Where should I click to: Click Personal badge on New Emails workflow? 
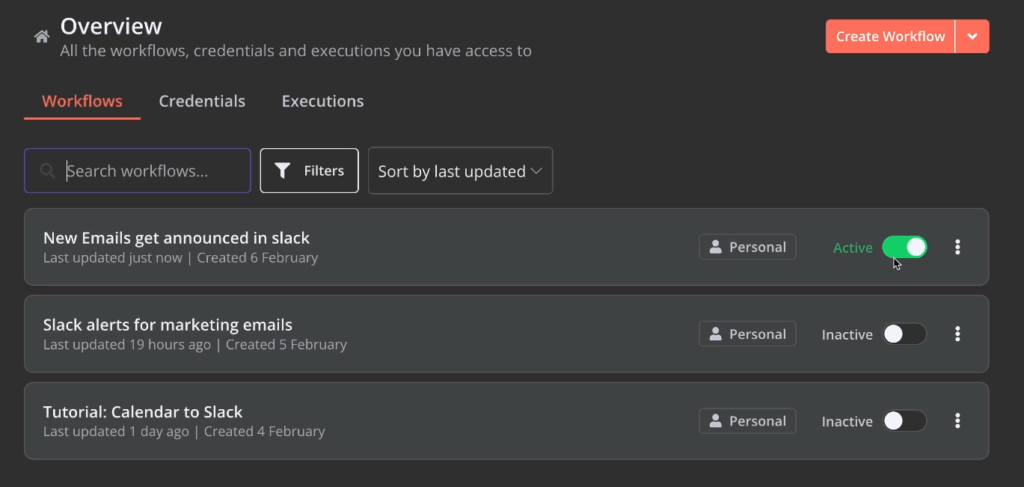coord(747,247)
